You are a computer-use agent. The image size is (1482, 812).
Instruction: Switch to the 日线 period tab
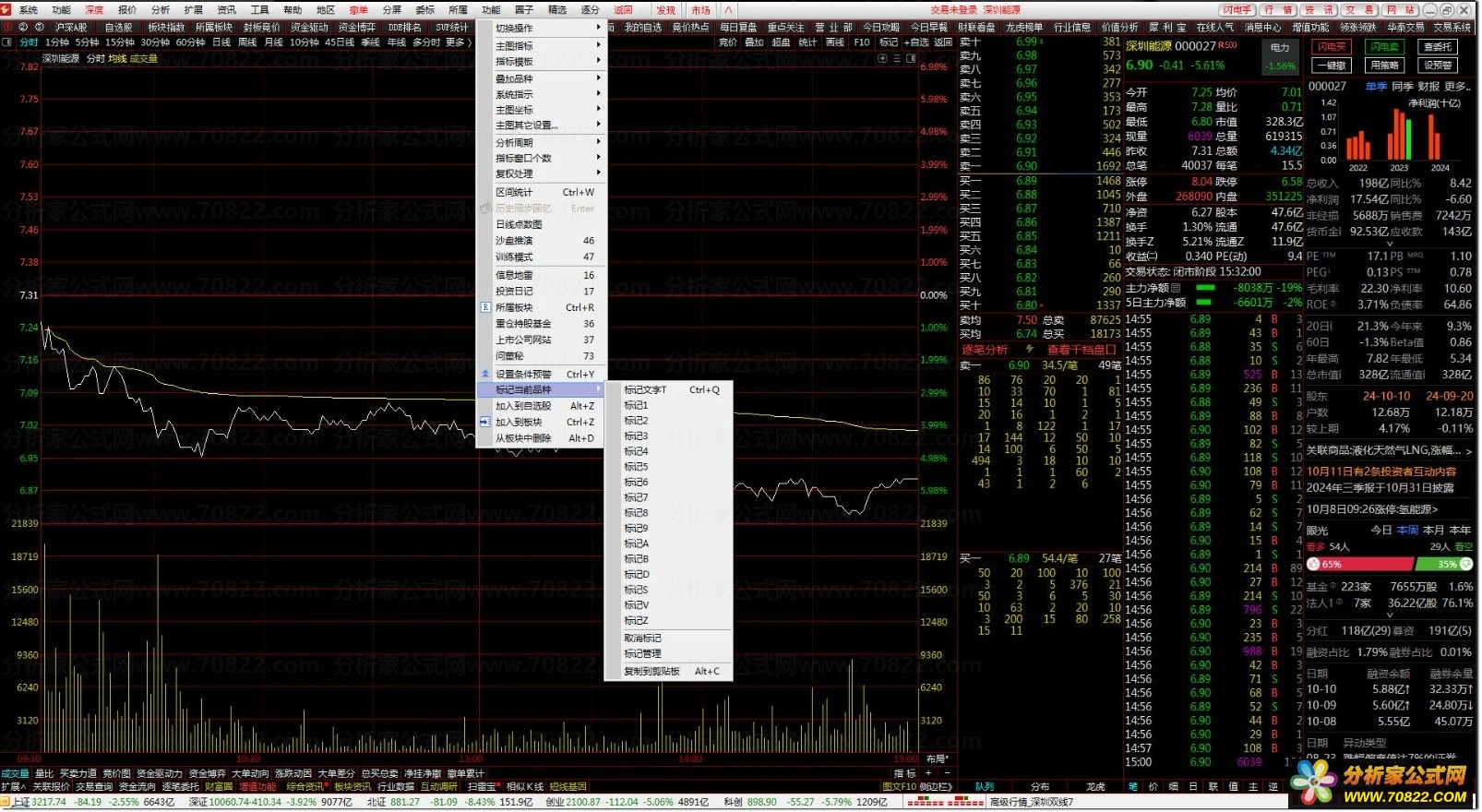point(221,42)
